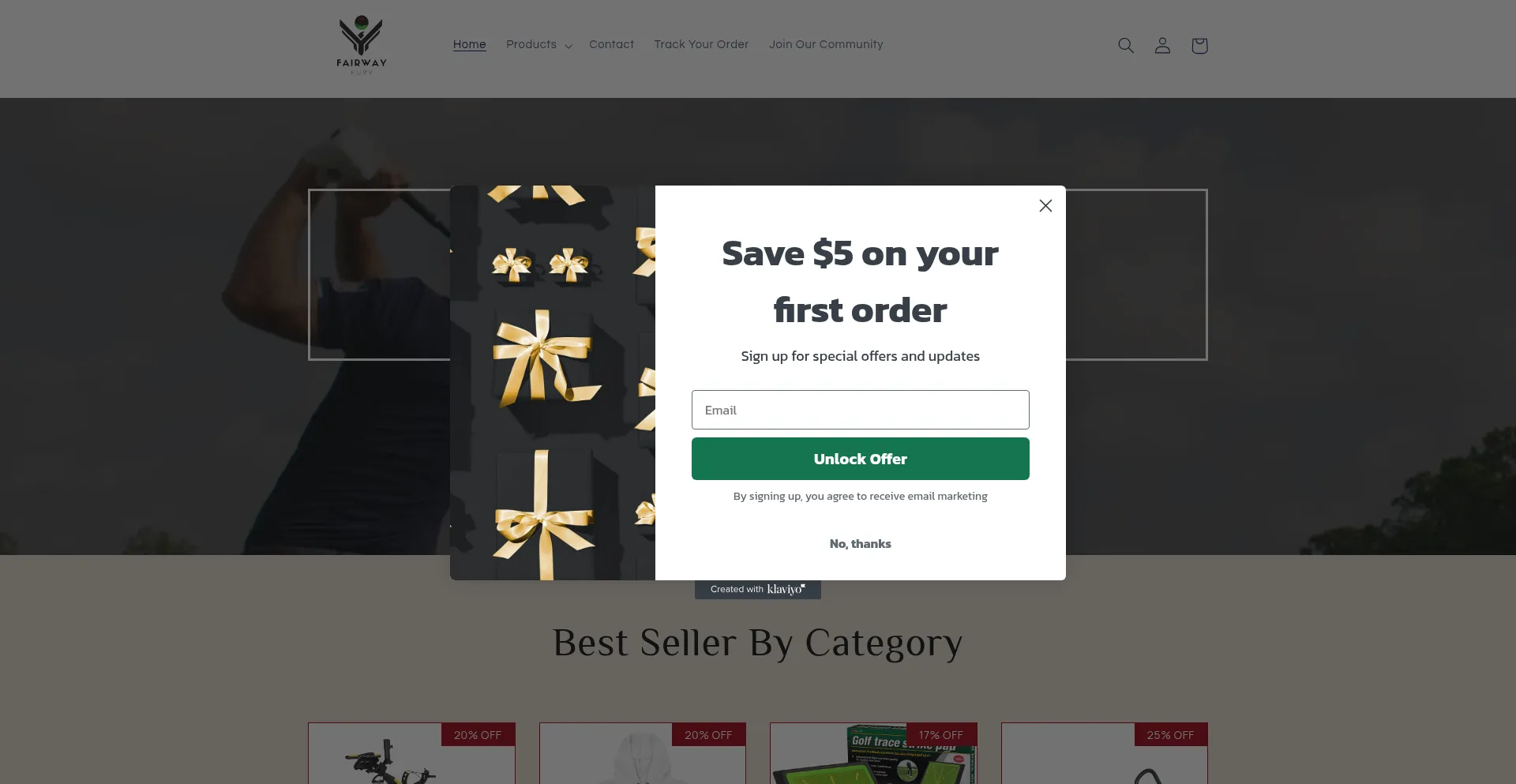
Task: Focus the Email input field
Action: (x=861, y=410)
